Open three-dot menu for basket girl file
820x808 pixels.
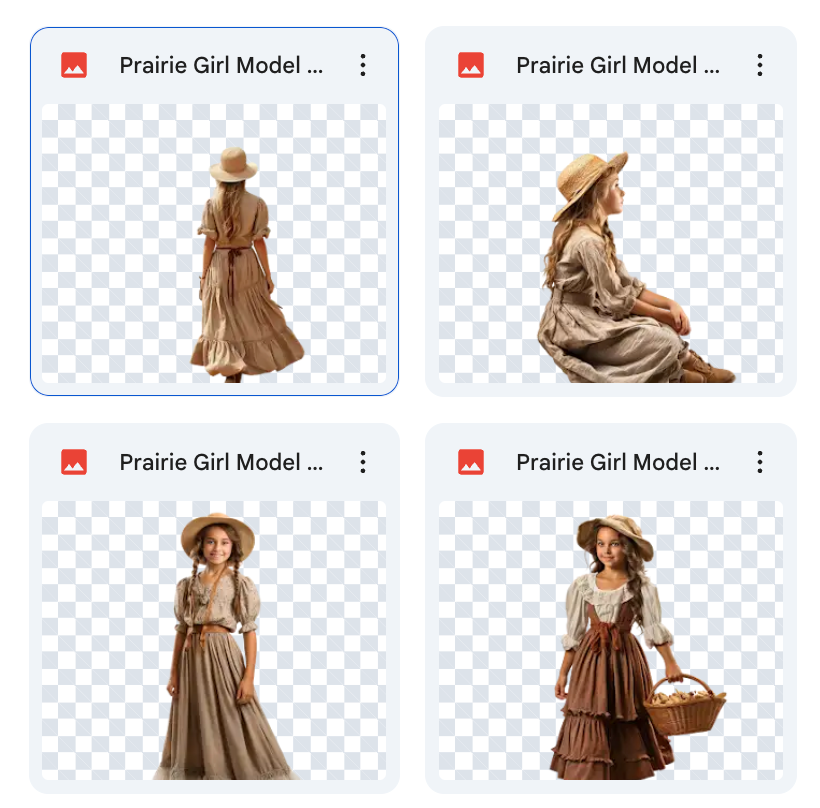[x=759, y=462]
